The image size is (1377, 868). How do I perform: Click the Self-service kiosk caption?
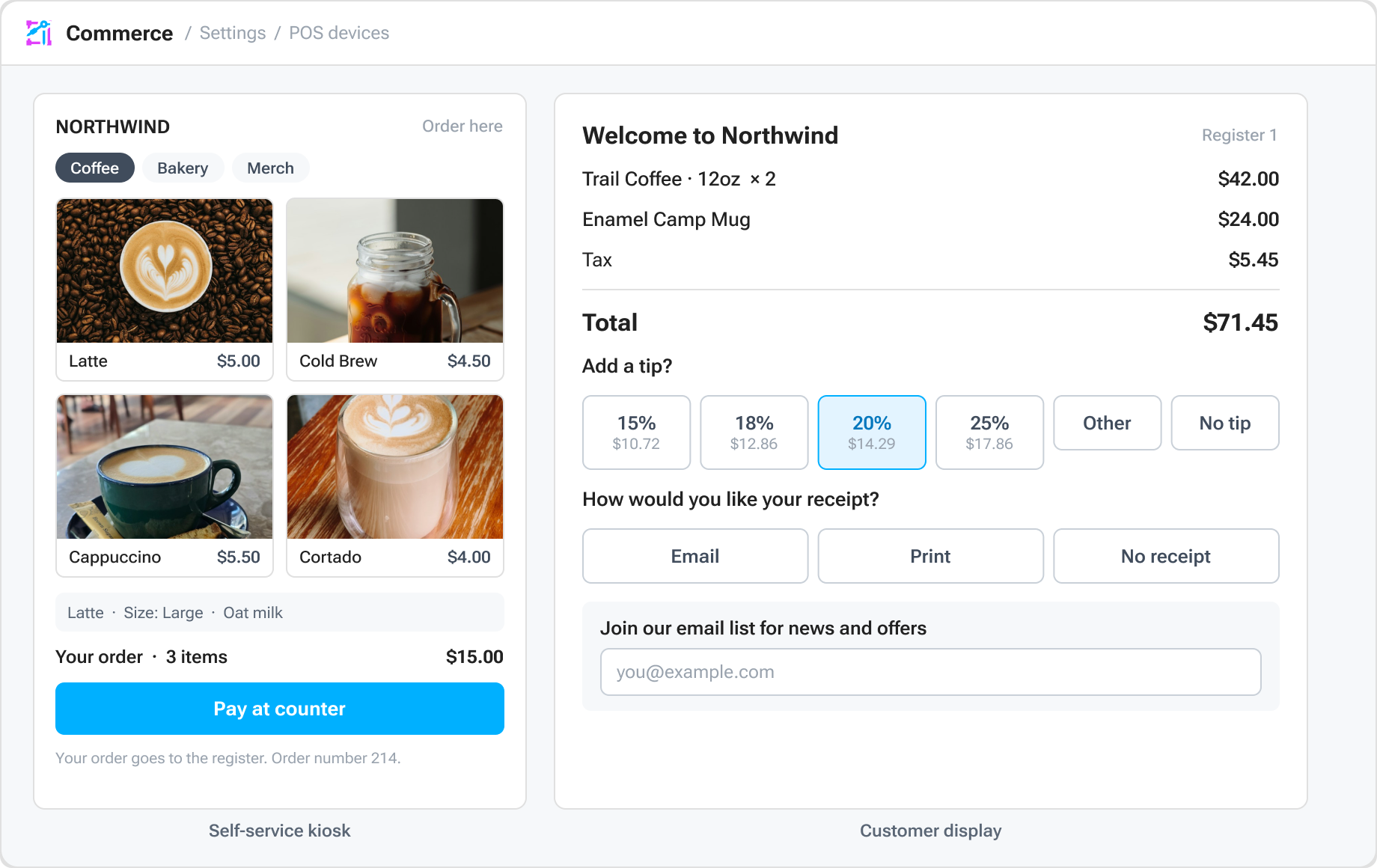[280, 831]
